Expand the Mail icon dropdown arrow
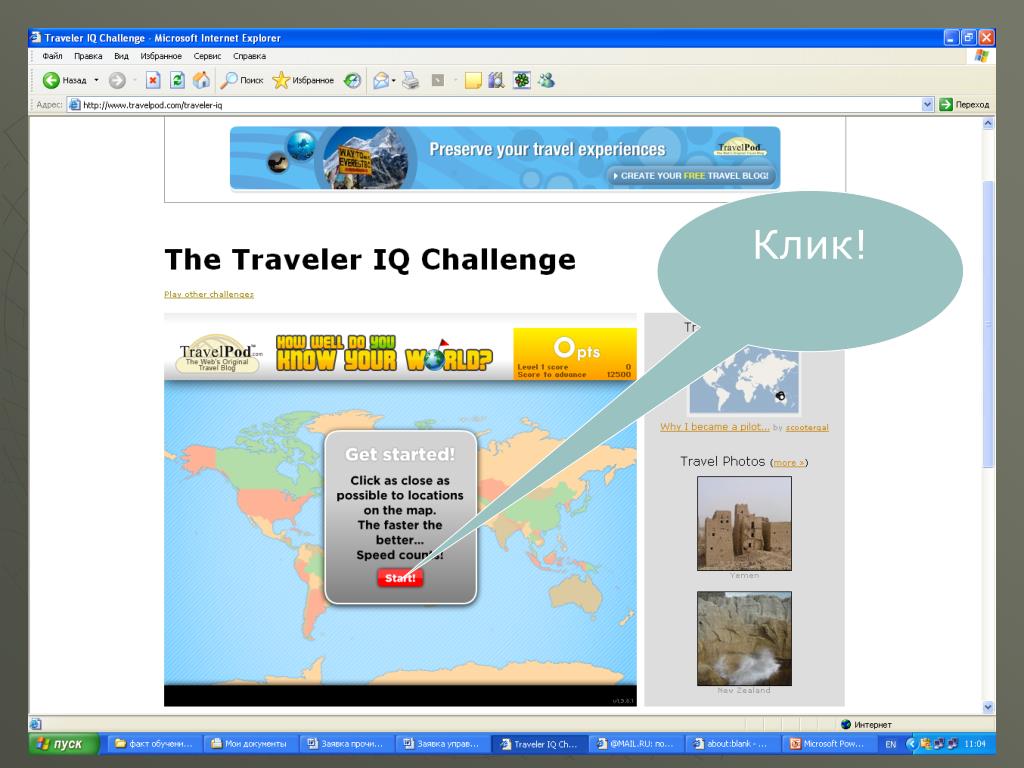Viewport: 1024px width, 768px height. [394, 80]
